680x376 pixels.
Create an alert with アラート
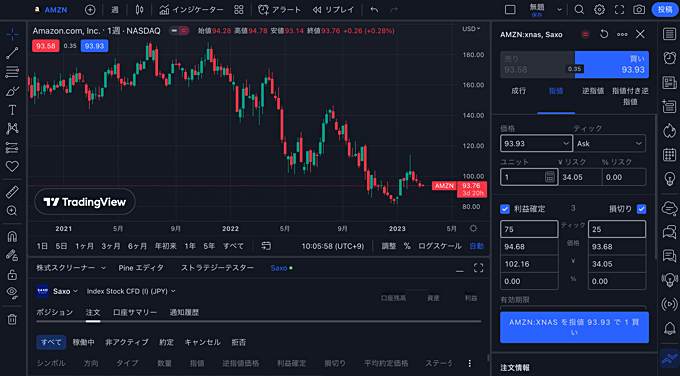280,10
